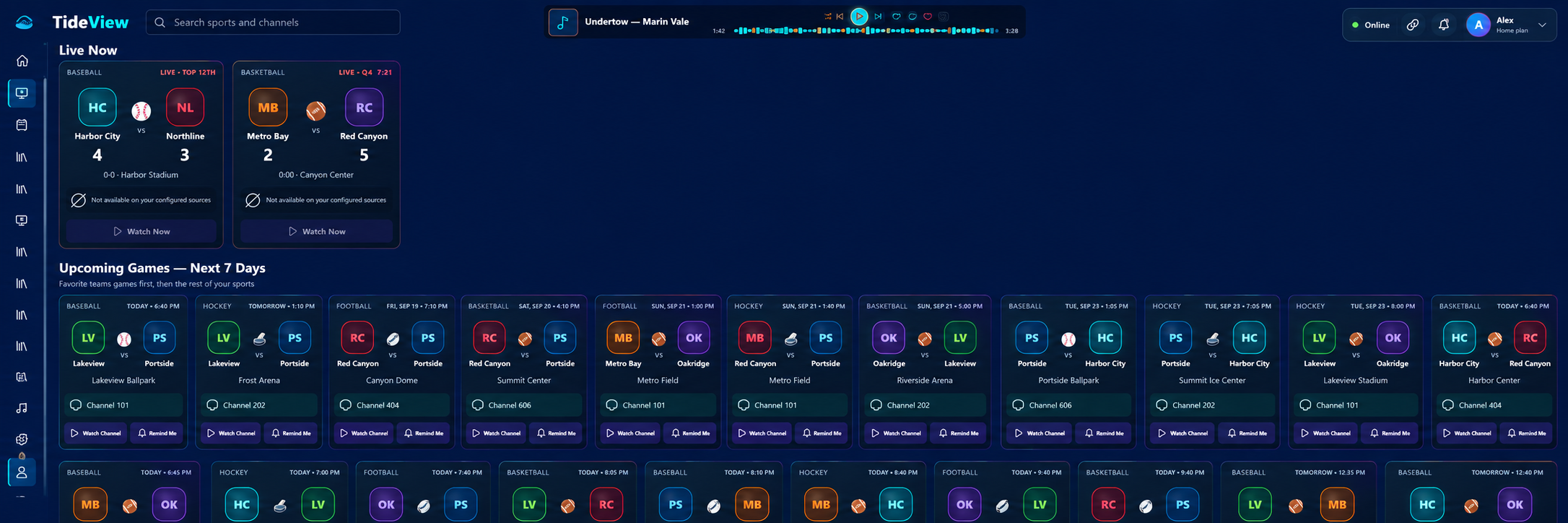Select Channel 202 on Frost Arena card
The image size is (1568, 523).
(258, 405)
